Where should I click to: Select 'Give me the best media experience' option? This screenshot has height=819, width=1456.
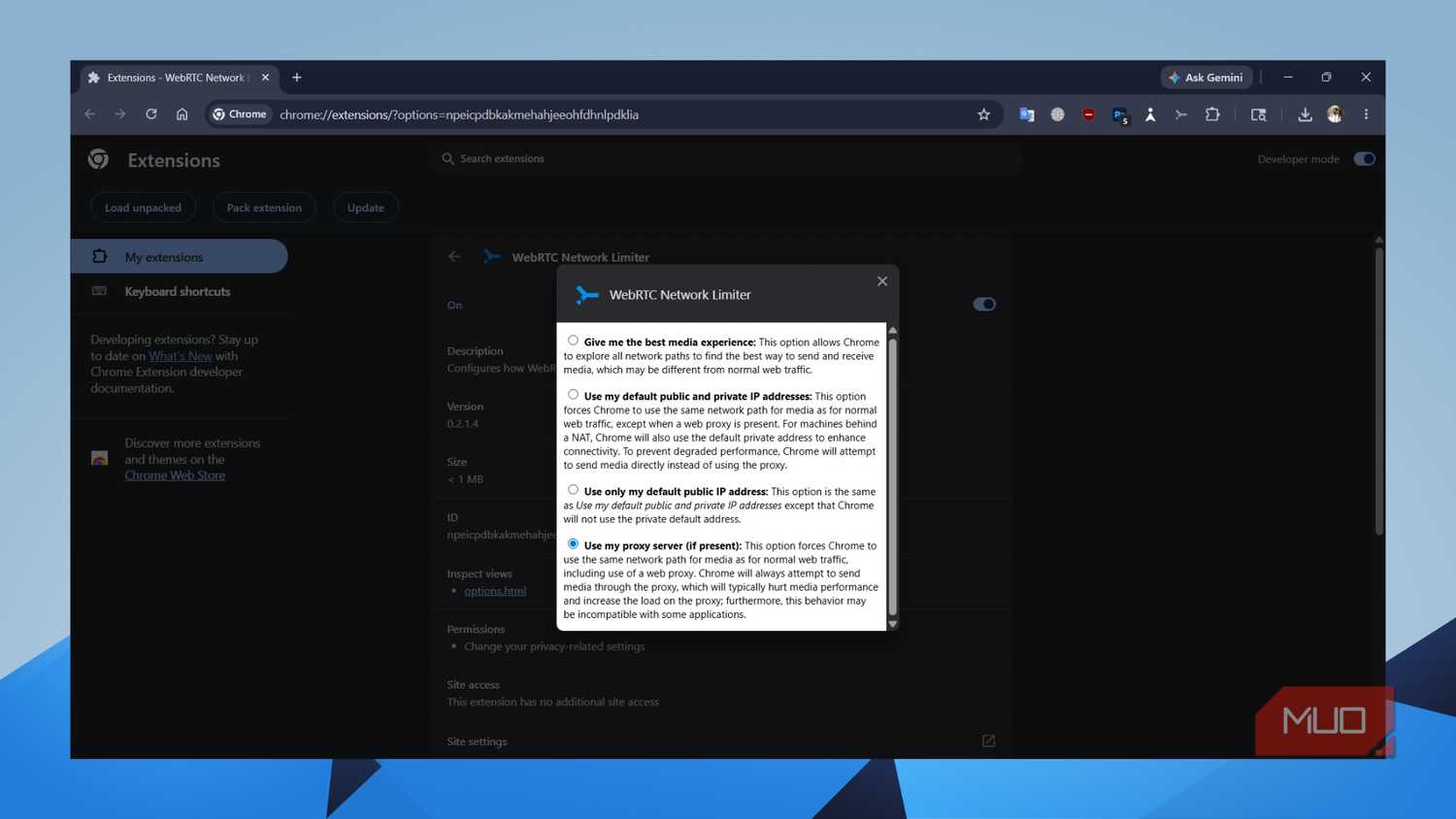(x=573, y=341)
